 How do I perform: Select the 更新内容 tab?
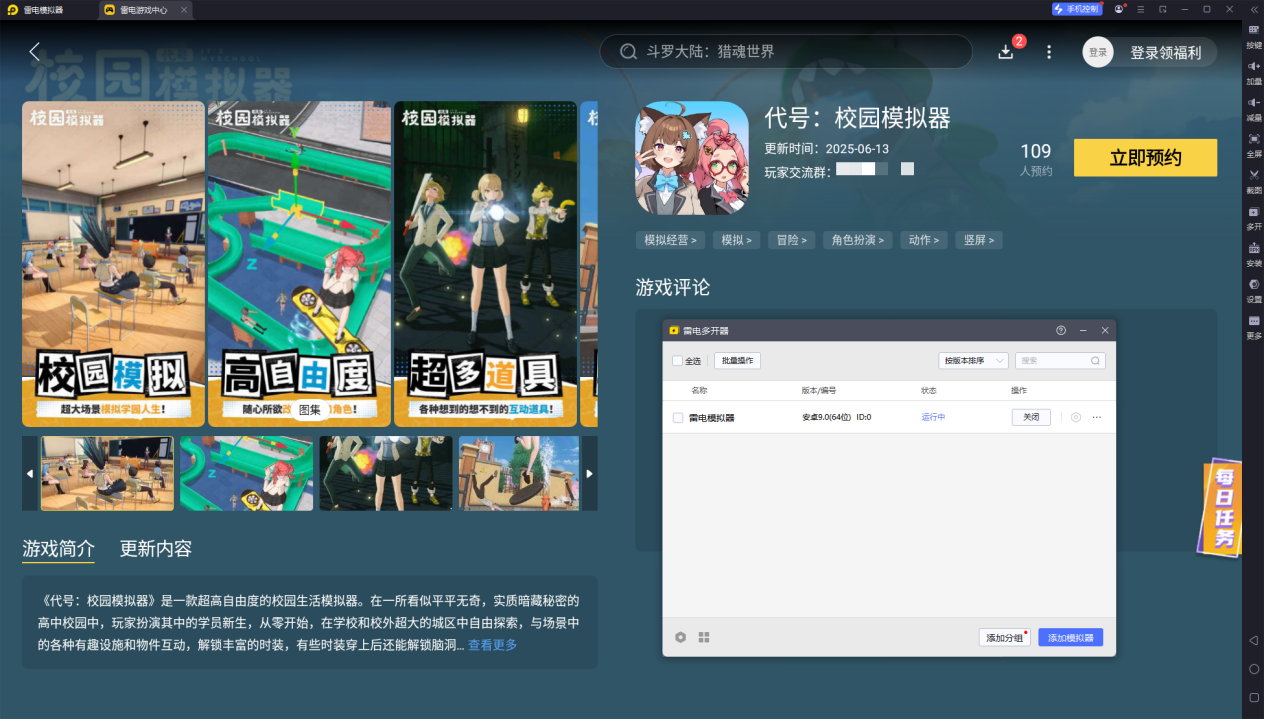[156, 548]
